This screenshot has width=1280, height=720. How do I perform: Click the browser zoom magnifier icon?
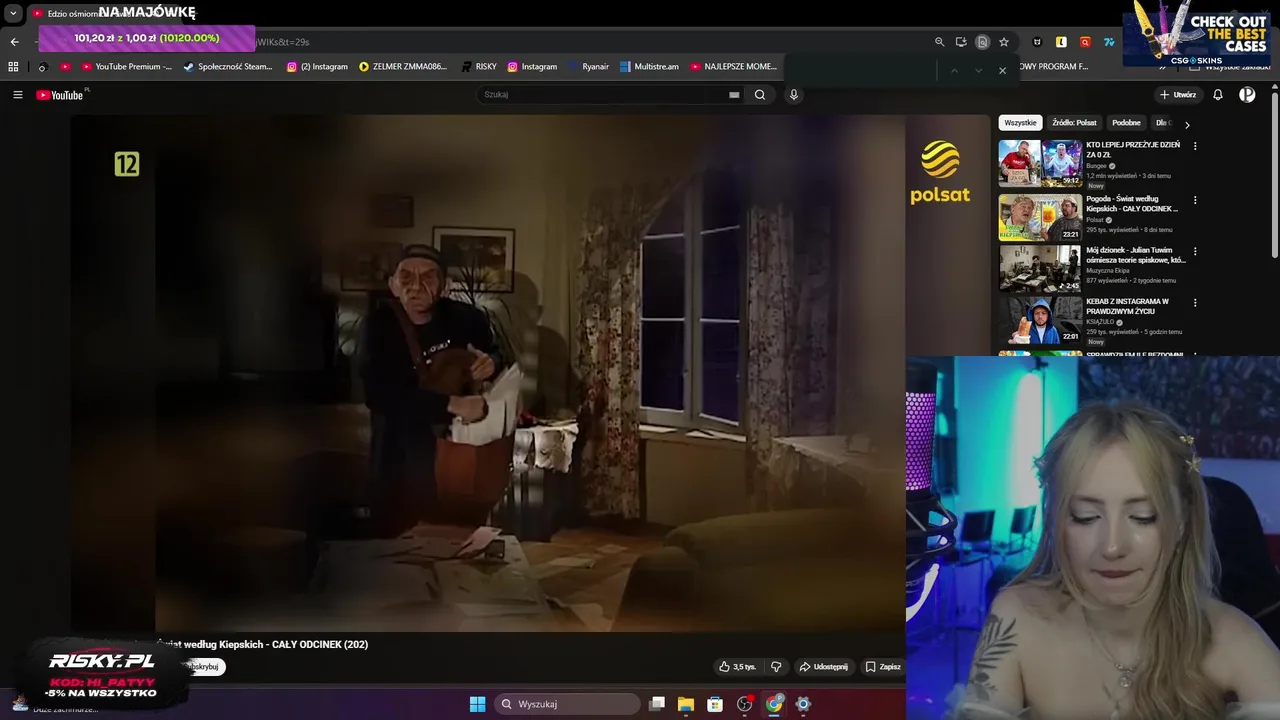click(939, 42)
